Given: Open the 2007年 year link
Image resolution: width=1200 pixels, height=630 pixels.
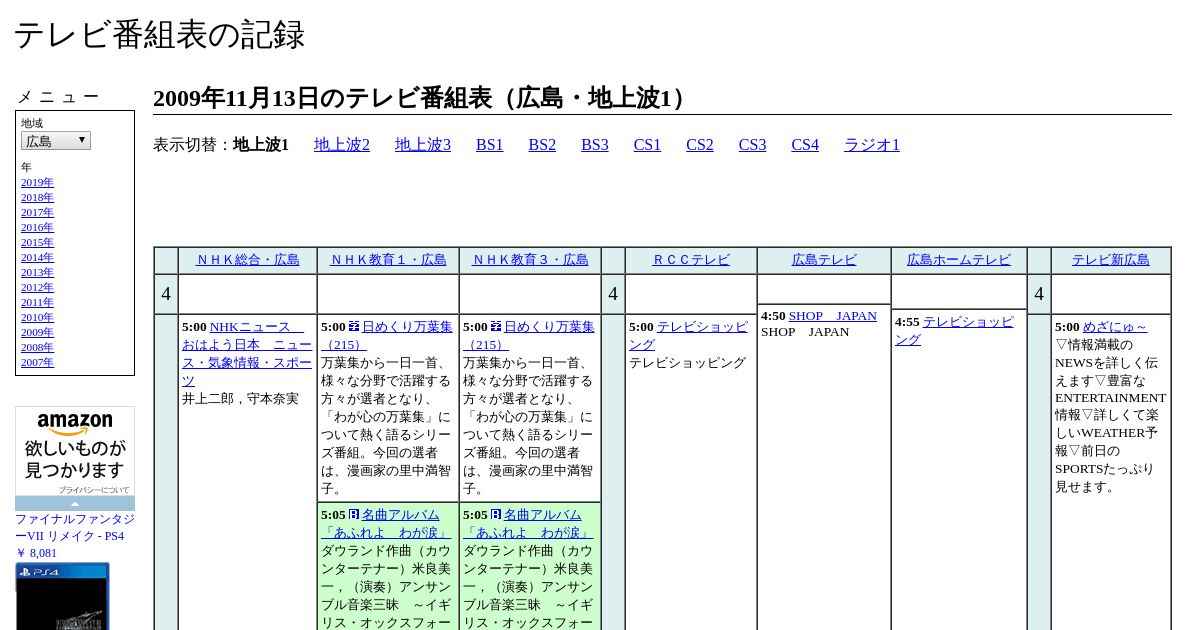Looking at the screenshot, I should point(37,362).
